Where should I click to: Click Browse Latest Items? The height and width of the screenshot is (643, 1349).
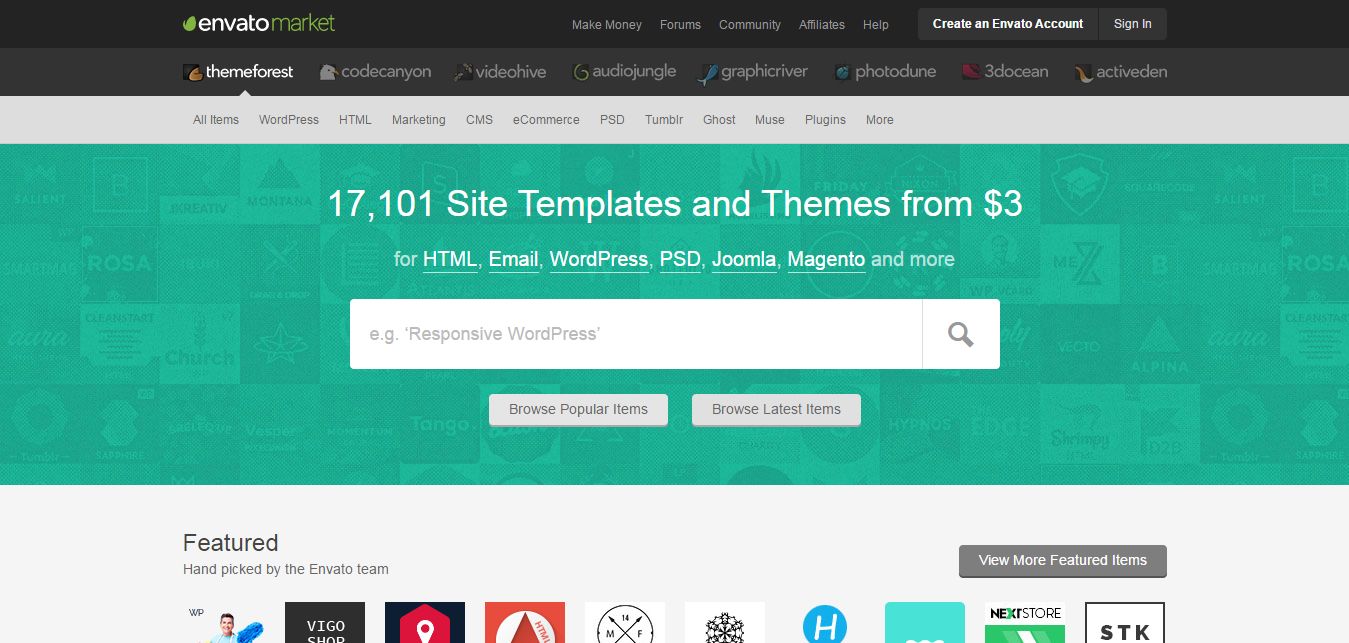click(776, 409)
